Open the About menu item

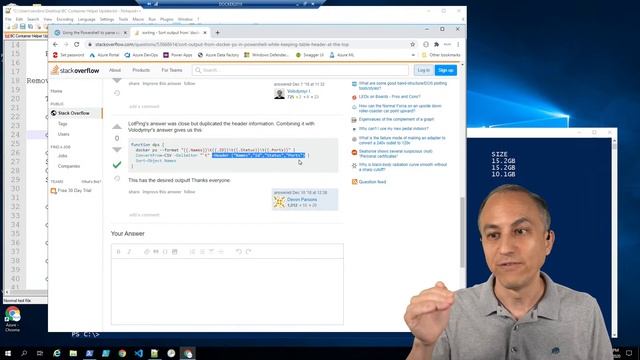[115, 70]
